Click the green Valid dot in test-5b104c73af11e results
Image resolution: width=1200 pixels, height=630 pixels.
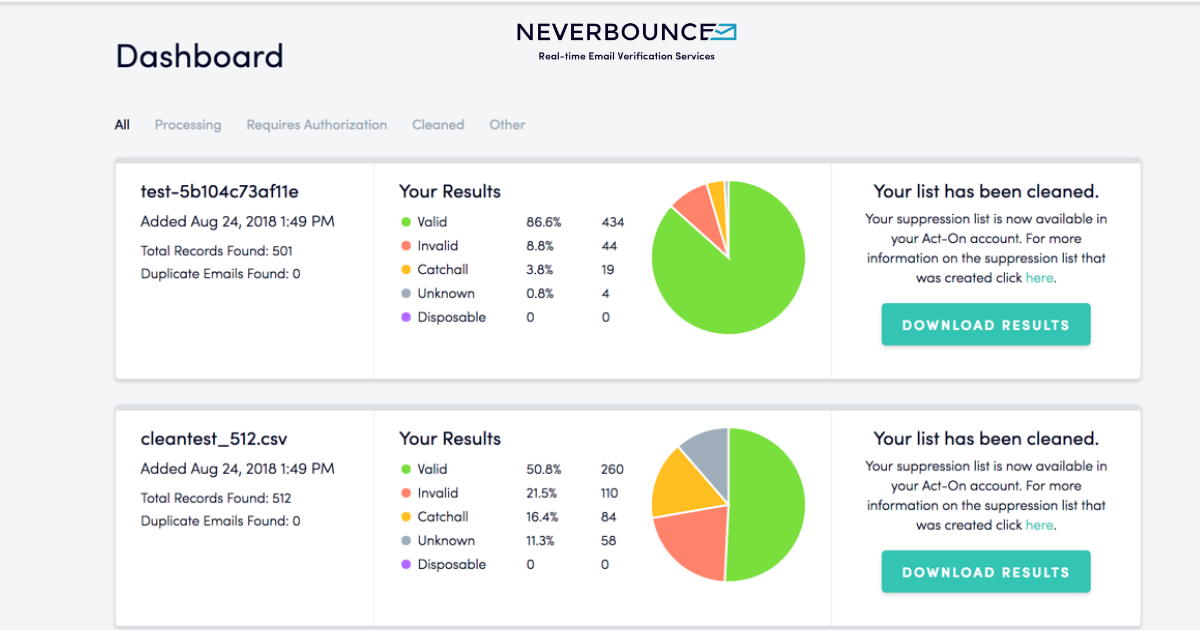point(406,222)
